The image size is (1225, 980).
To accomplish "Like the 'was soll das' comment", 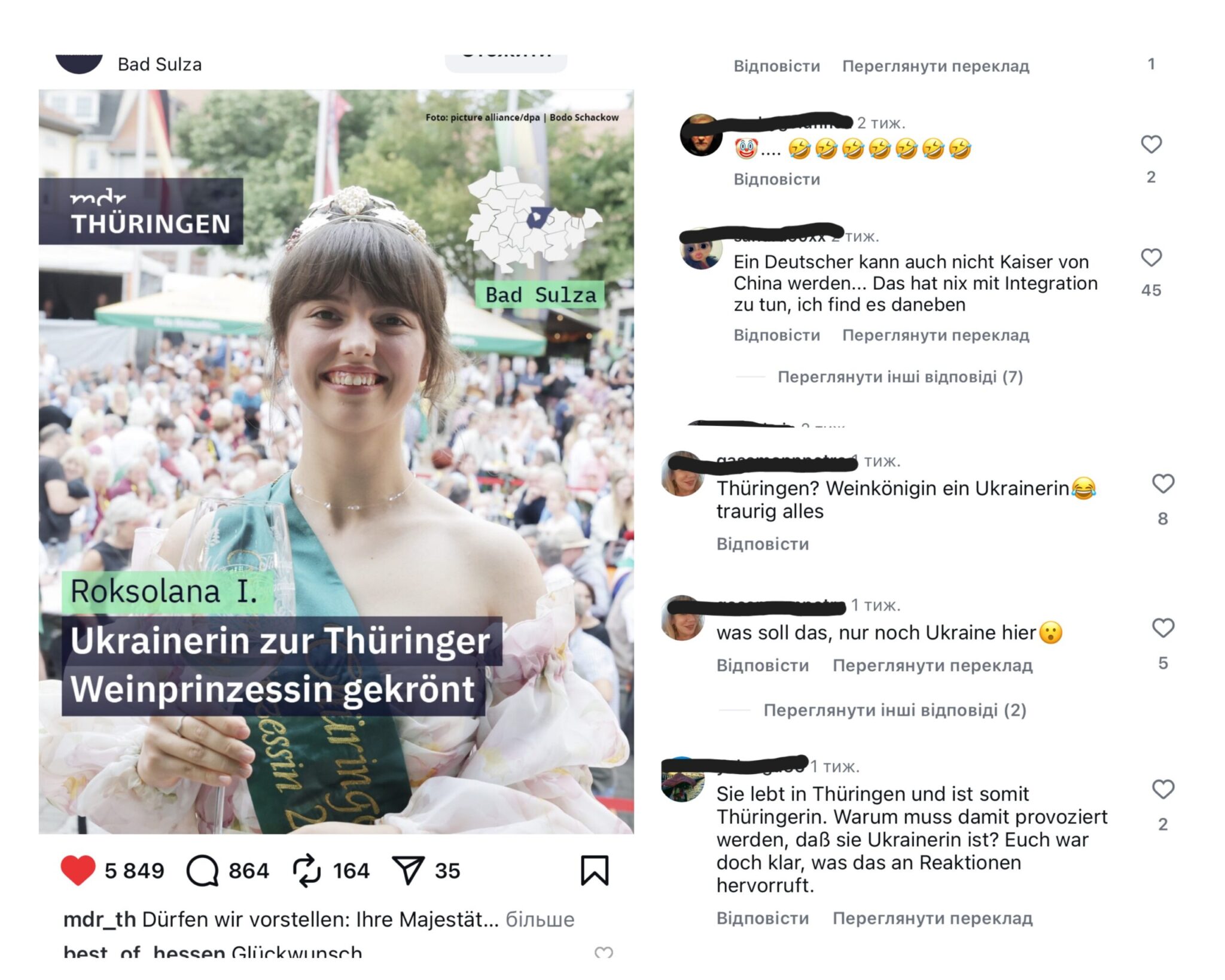I will pyautogui.click(x=1163, y=628).
